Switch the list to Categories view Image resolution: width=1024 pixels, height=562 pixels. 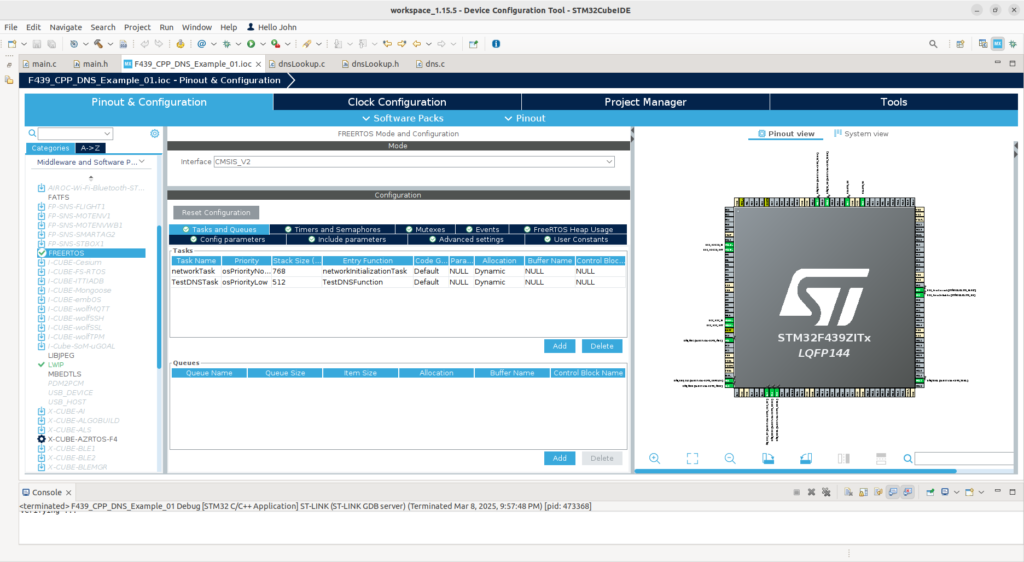click(x=50, y=148)
